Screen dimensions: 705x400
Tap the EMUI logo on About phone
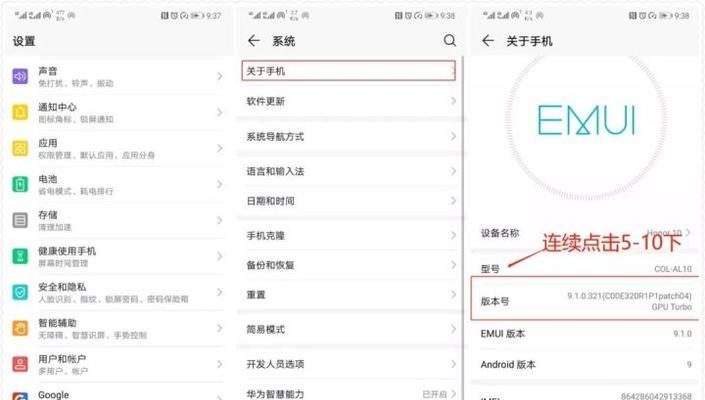pos(586,120)
